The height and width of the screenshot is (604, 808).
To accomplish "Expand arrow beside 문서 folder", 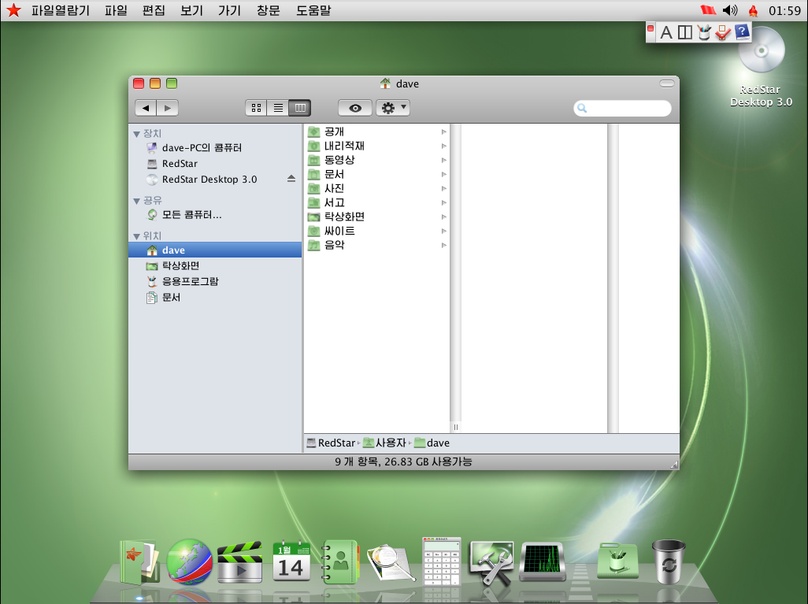I will point(444,174).
